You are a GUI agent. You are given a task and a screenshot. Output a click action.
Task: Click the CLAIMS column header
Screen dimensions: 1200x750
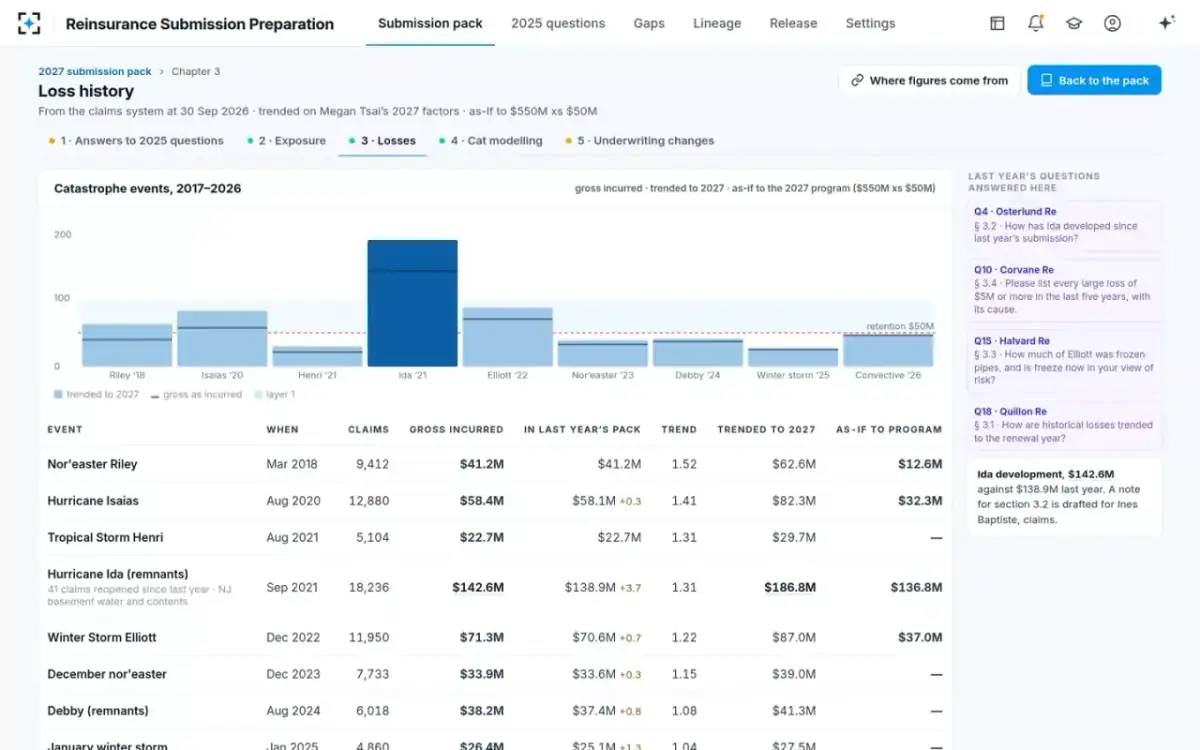pos(368,430)
